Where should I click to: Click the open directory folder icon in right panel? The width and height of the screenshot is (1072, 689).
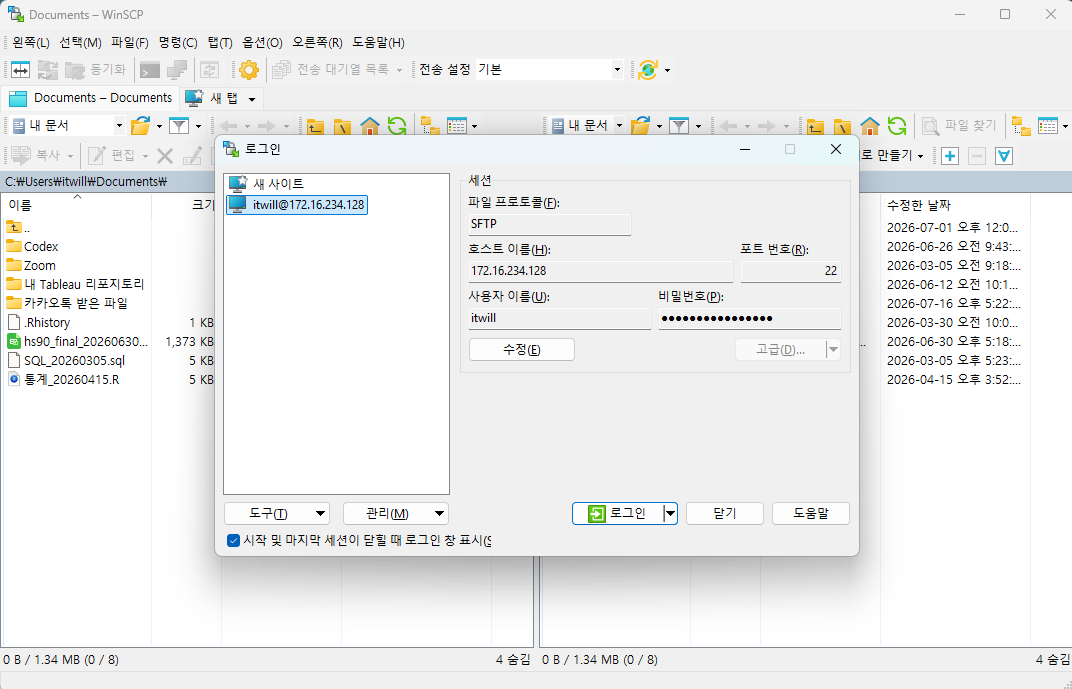click(641, 126)
